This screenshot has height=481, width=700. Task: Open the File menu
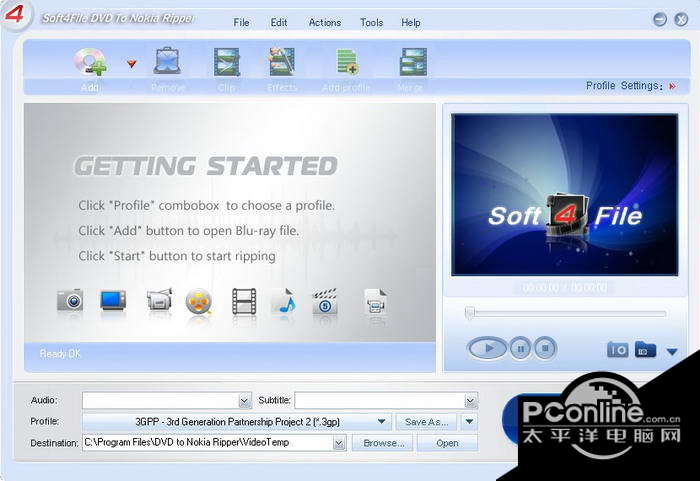tap(241, 22)
